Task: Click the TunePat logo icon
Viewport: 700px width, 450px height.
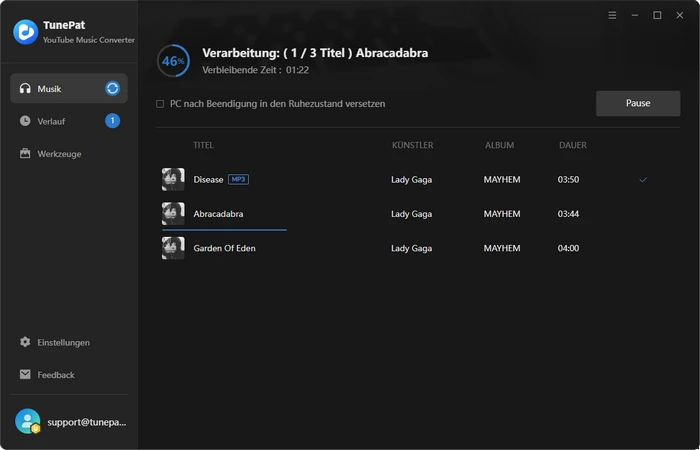Action: point(25,32)
